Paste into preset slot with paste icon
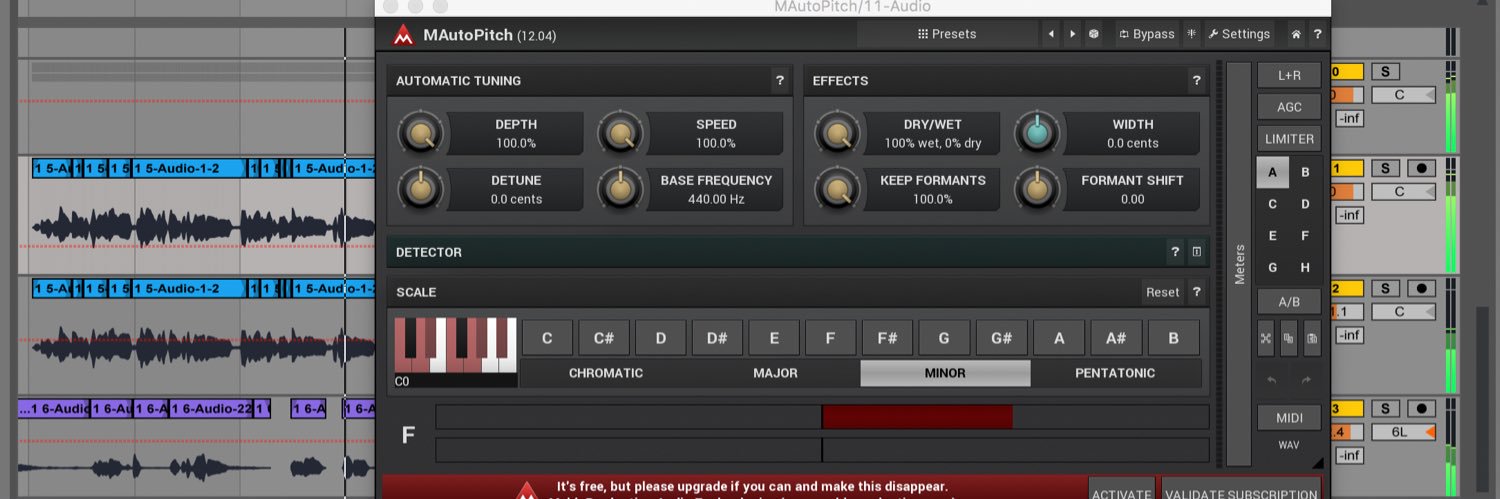Screen dimensions: 1500x499 coord(1312,338)
